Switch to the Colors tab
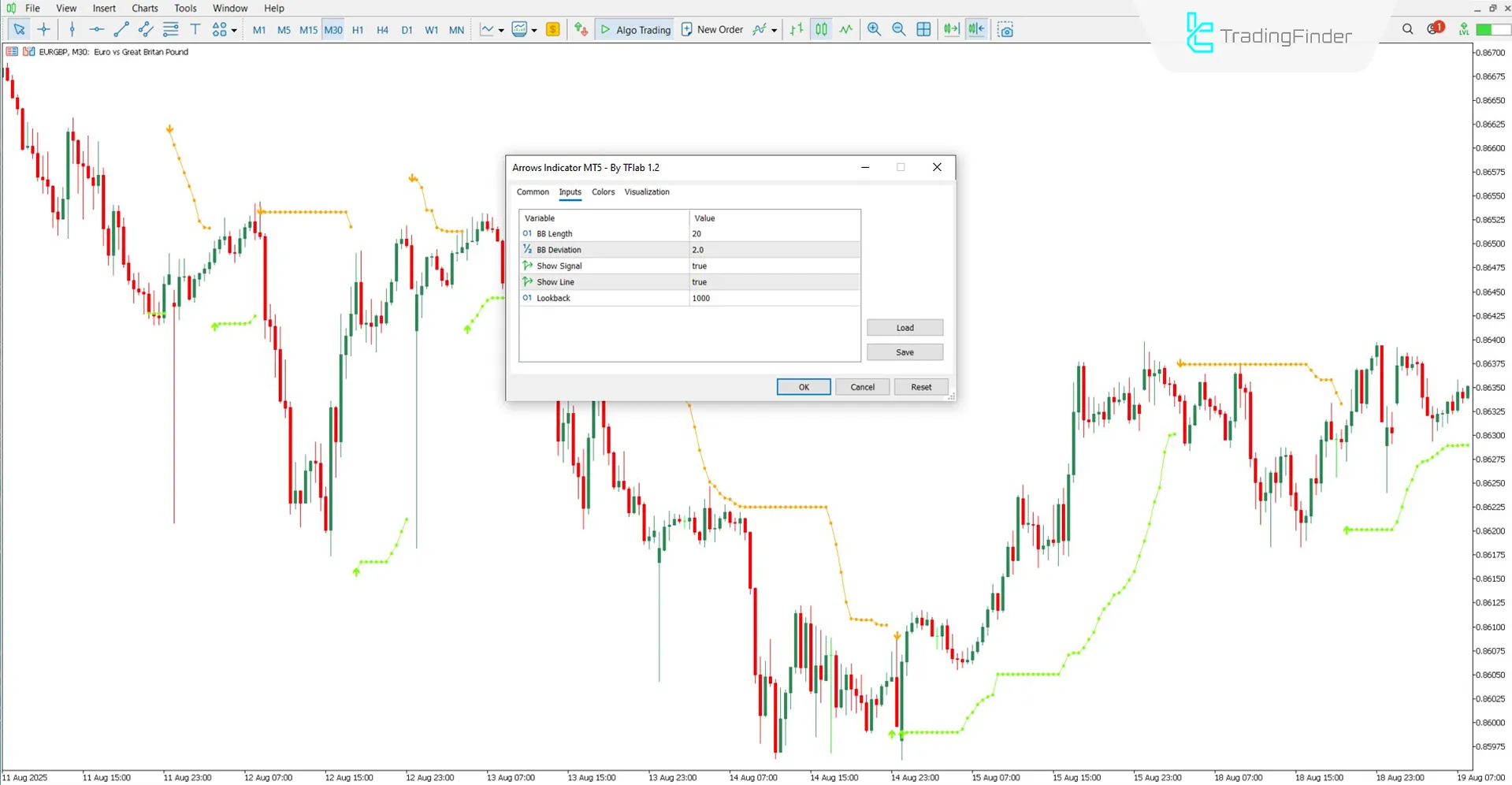 click(603, 192)
